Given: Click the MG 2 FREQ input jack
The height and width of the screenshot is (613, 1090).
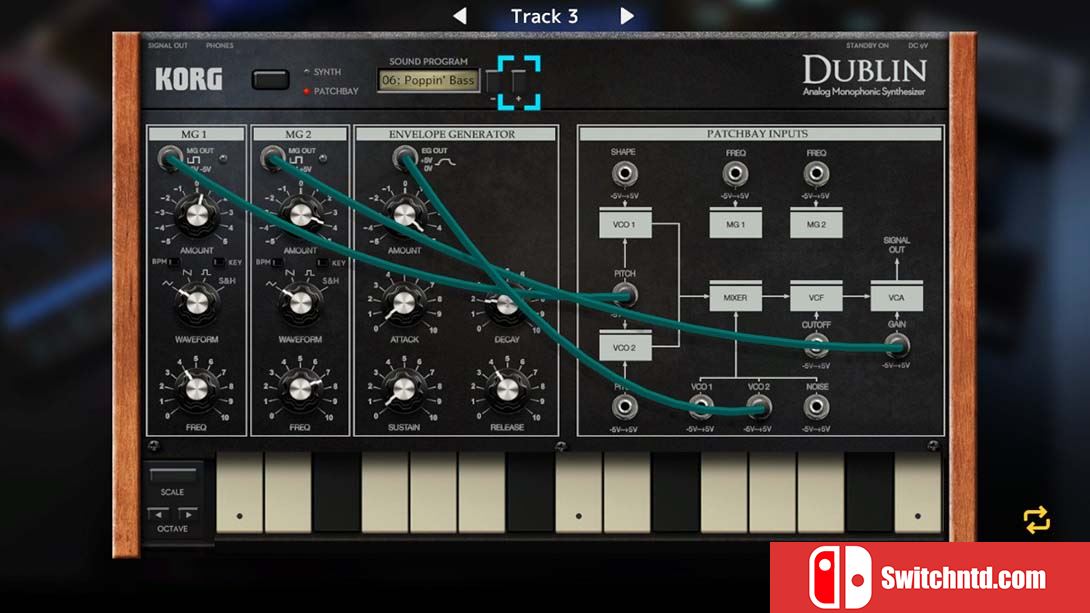Looking at the screenshot, I should click(816, 173).
